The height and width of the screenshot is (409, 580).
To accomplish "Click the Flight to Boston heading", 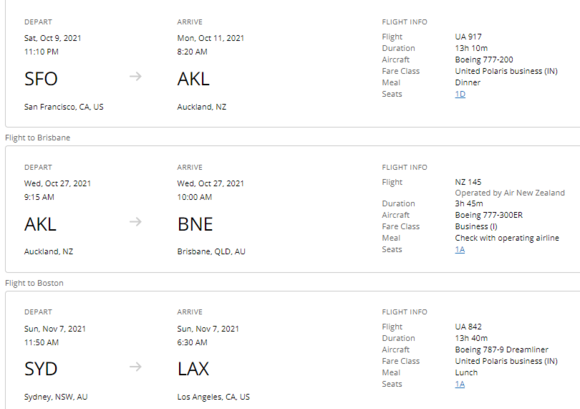I will 34,283.
